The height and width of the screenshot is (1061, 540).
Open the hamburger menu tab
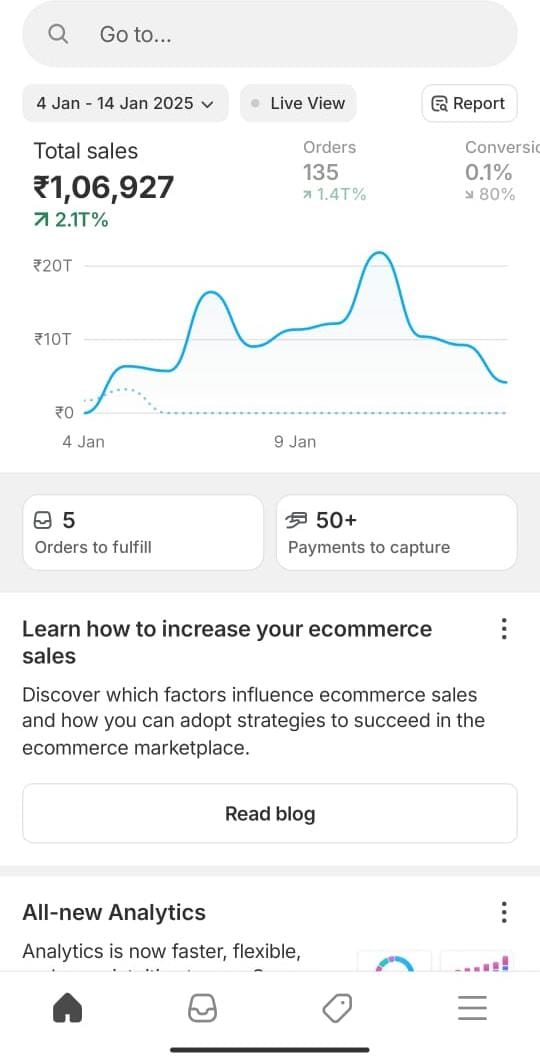(472, 1008)
